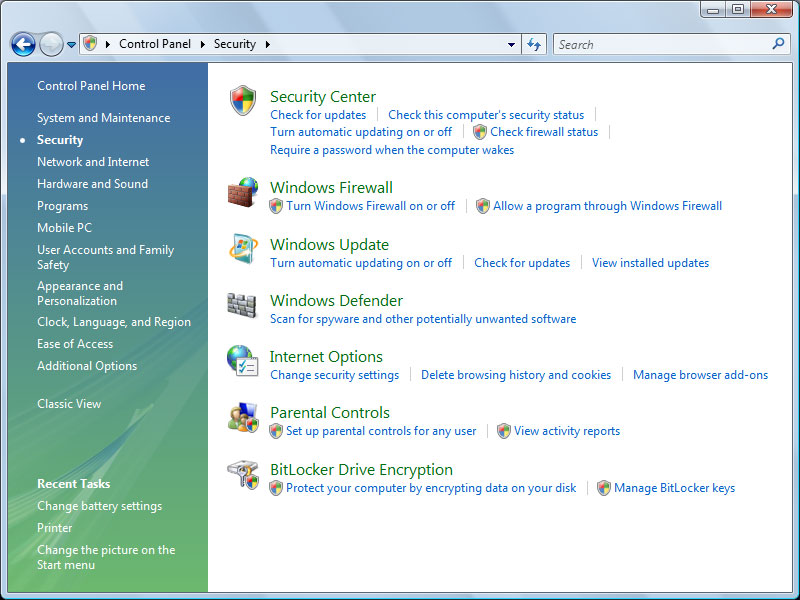800x600 pixels.
Task: Open User Accounts and Family Safety
Action: (x=106, y=257)
